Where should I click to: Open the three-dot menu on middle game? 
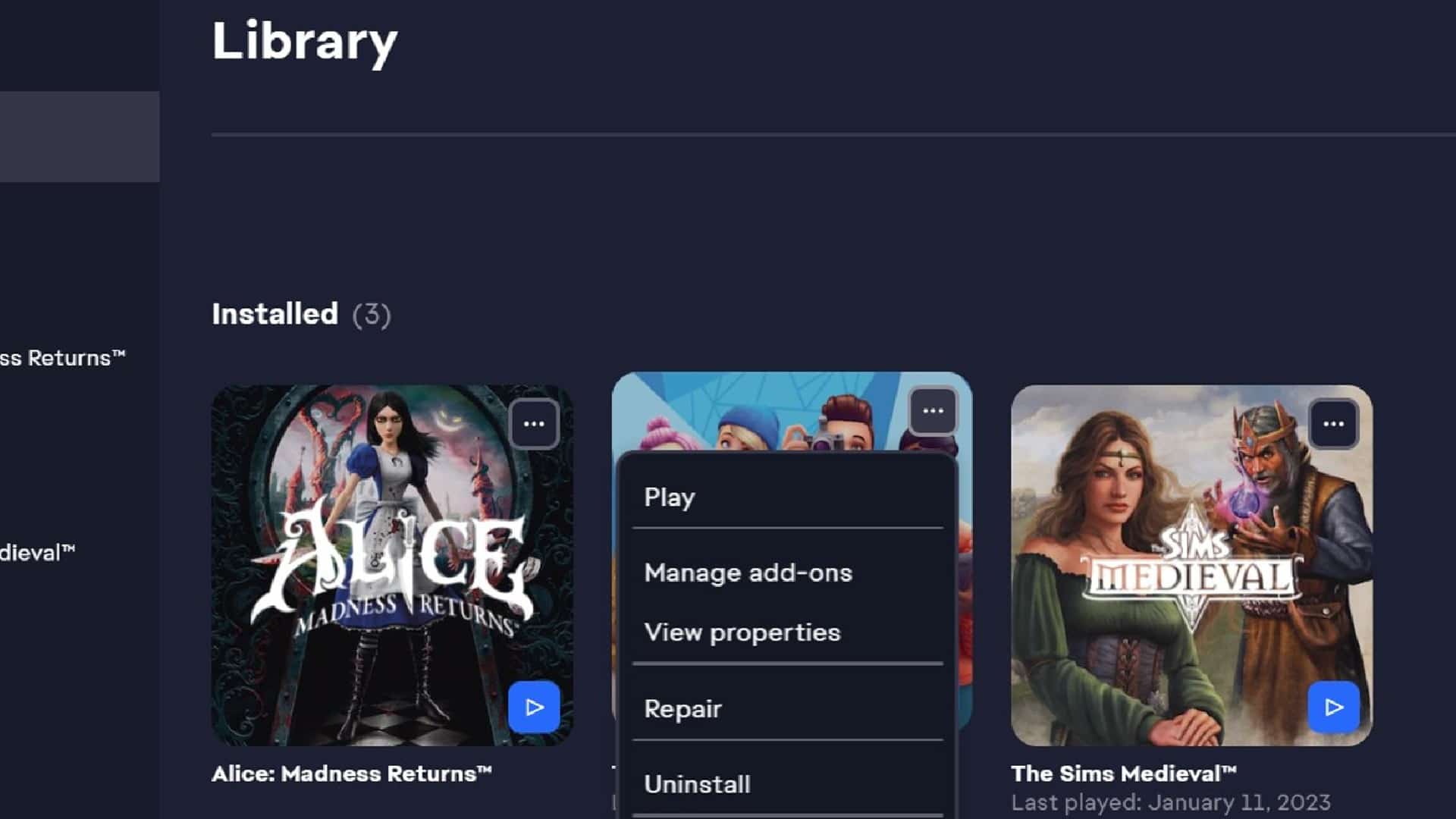point(930,410)
